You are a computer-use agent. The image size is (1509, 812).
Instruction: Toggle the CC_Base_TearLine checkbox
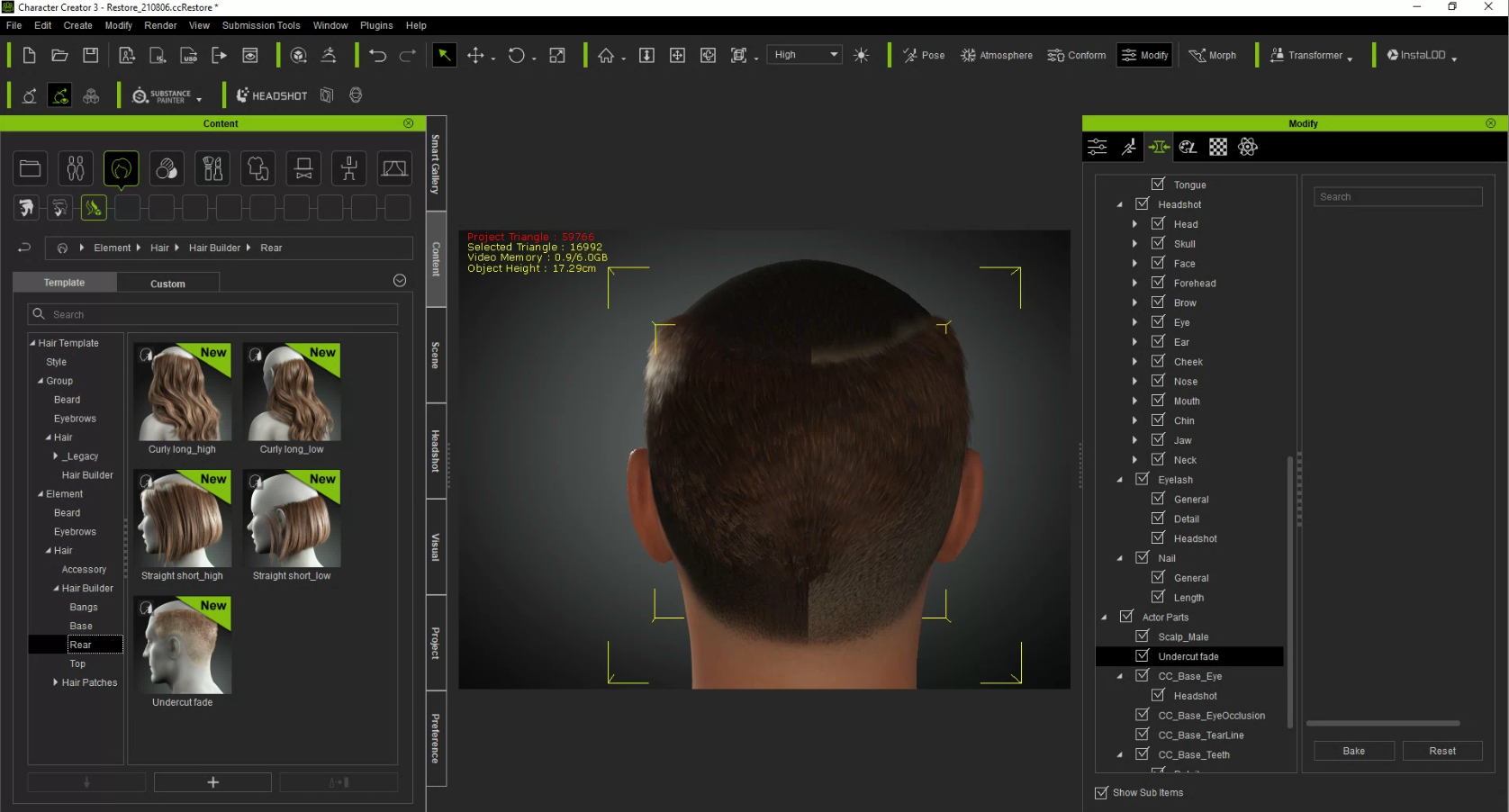point(1142,735)
